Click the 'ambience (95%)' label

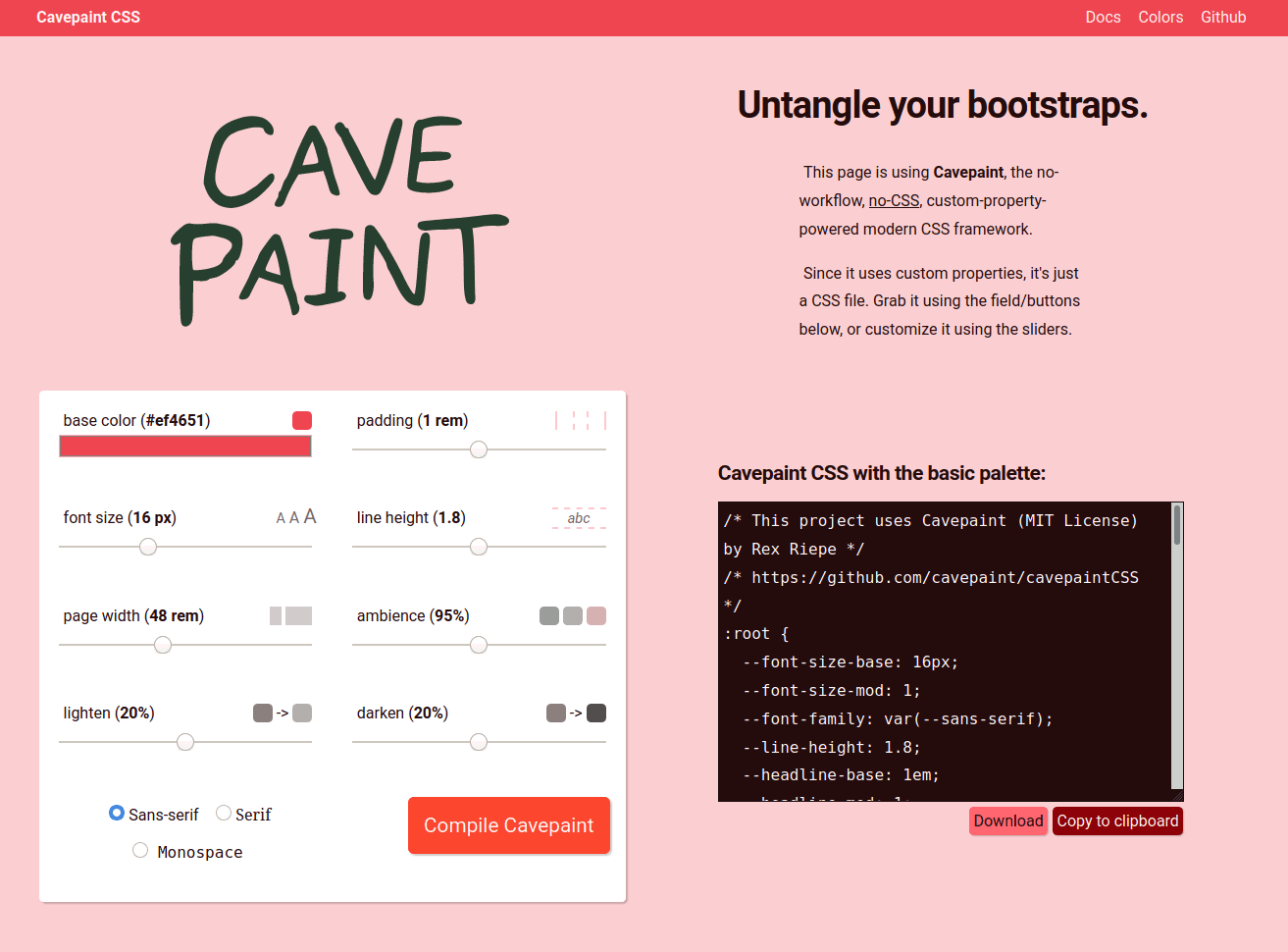(413, 615)
